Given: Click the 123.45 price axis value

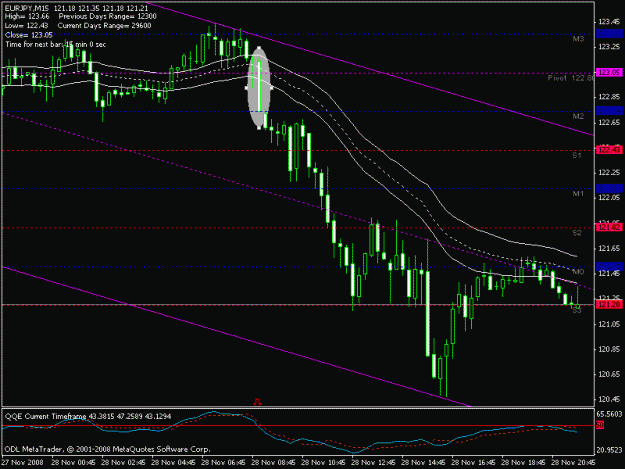Looking at the screenshot, I should point(609,22).
